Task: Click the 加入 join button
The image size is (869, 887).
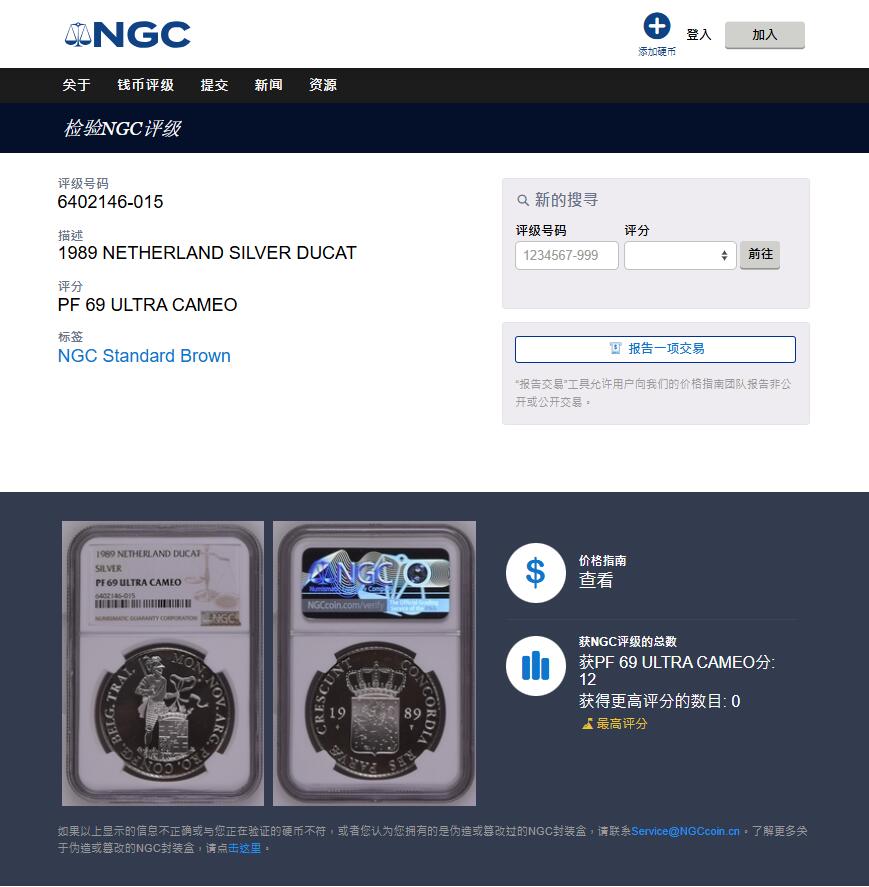Action: (764, 35)
